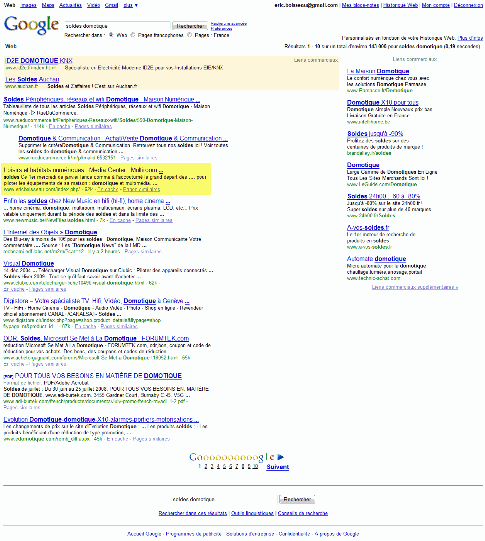Screen dimensions: 485x541
Task: Open Soldes Périphériques Maison Numérique result
Action: click(x=101, y=99)
